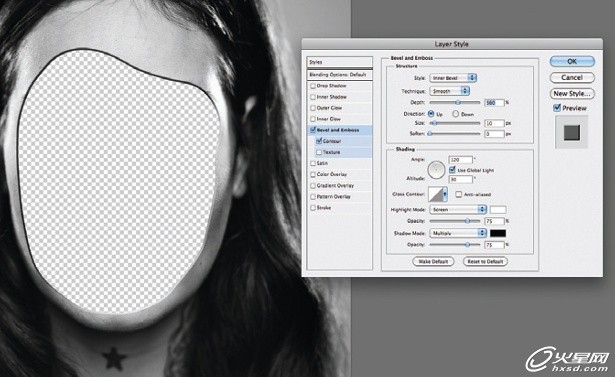Screen dimensions: 615x377
Task: Tick the Inner Glow checkbox
Action: [313, 119]
